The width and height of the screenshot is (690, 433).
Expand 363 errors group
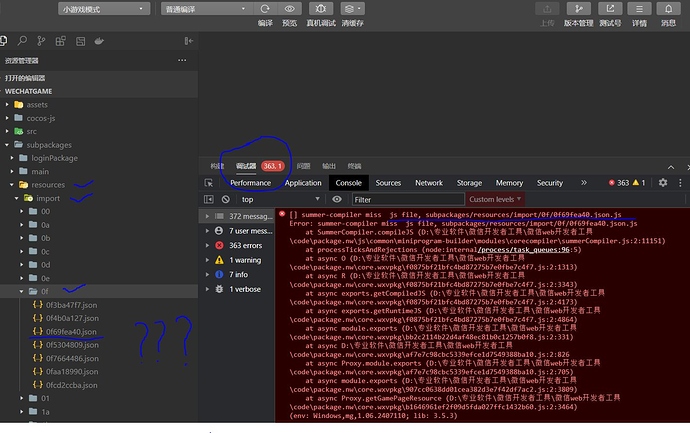207,246
